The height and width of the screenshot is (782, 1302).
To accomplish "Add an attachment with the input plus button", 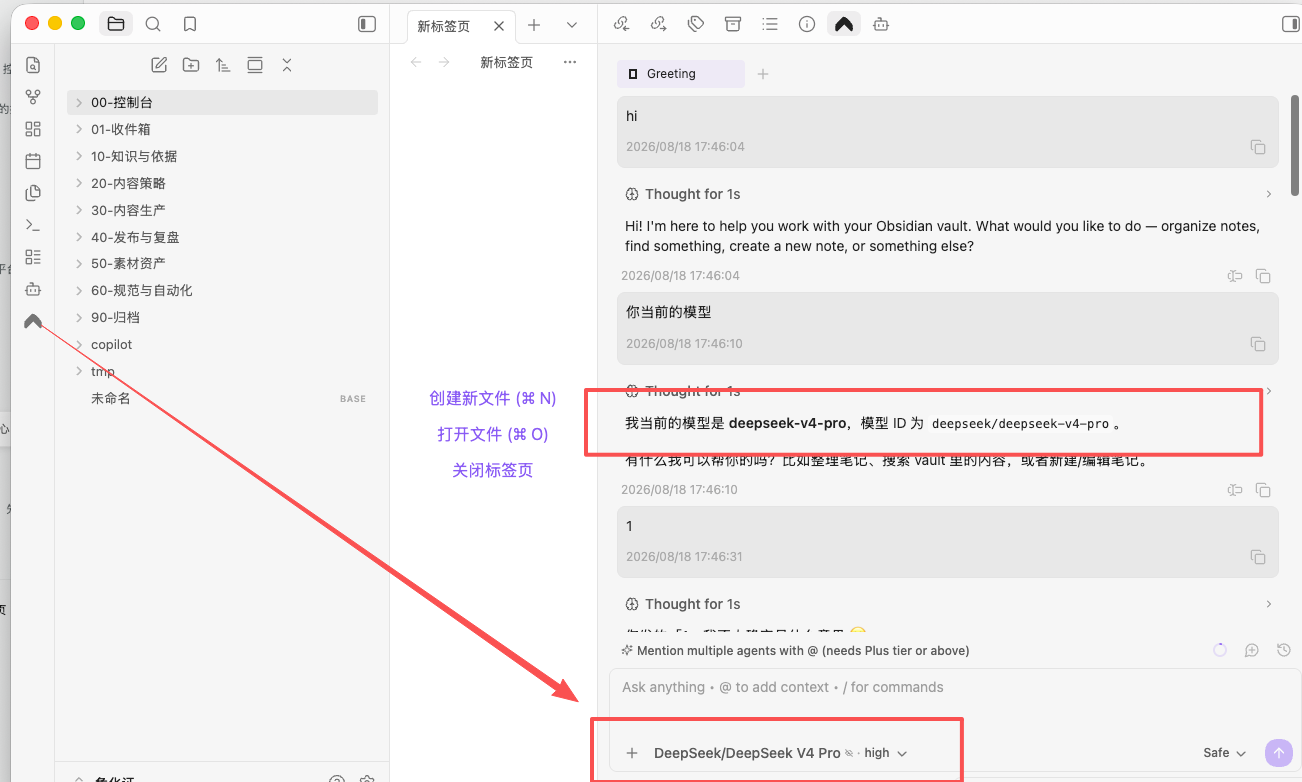I will pos(632,753).
